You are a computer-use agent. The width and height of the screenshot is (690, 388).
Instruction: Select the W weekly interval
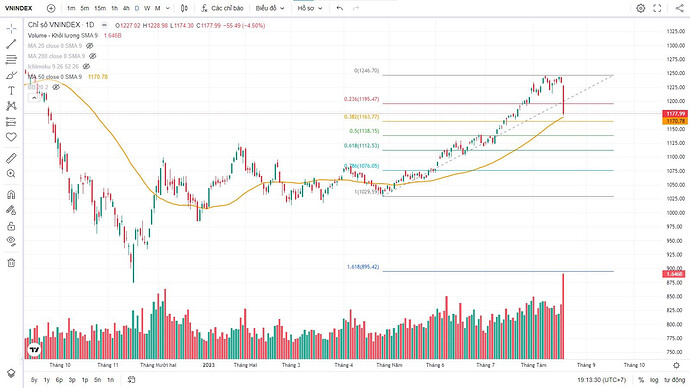click(x=147, y=8)
